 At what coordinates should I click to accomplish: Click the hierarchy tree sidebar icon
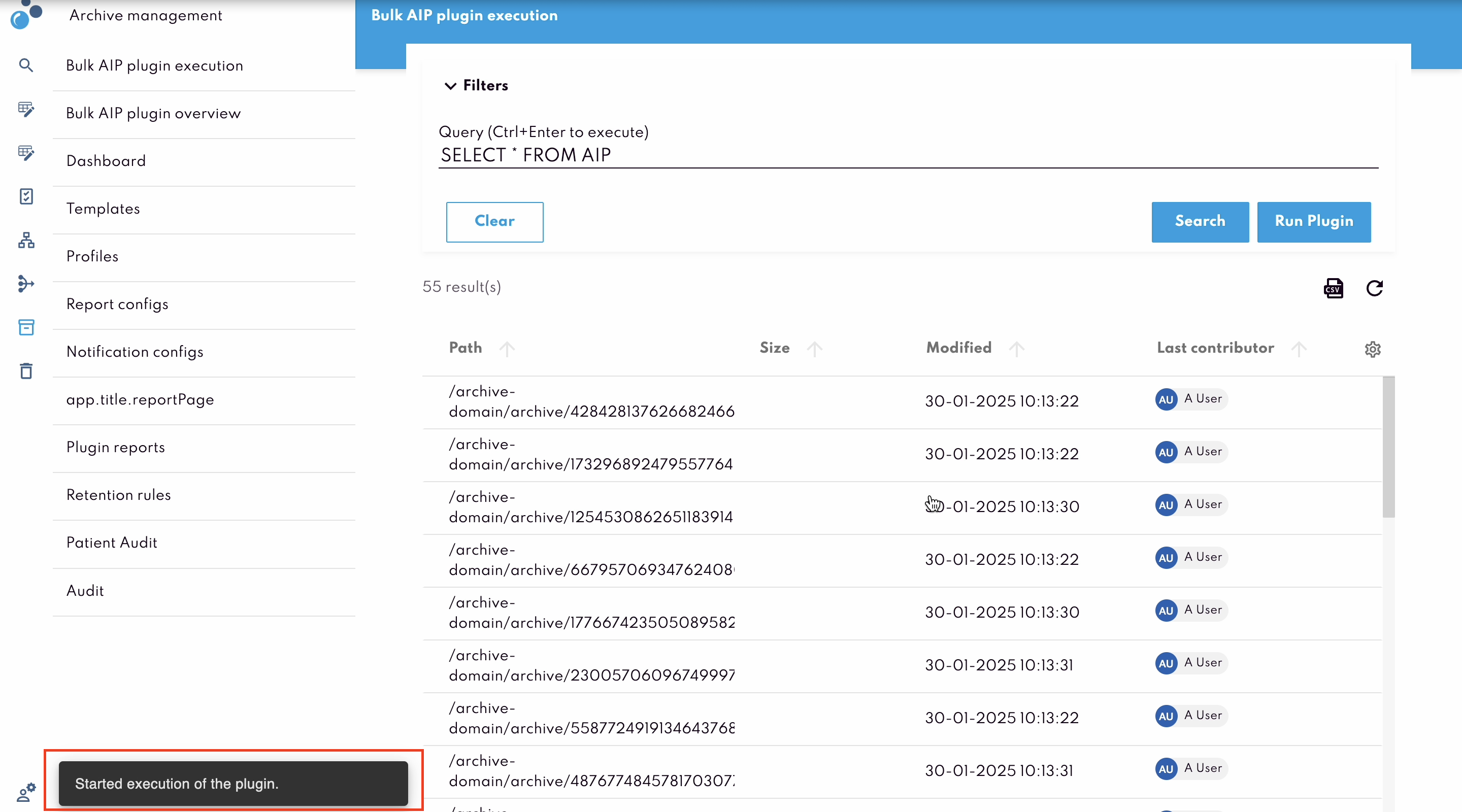pos(26,240)
